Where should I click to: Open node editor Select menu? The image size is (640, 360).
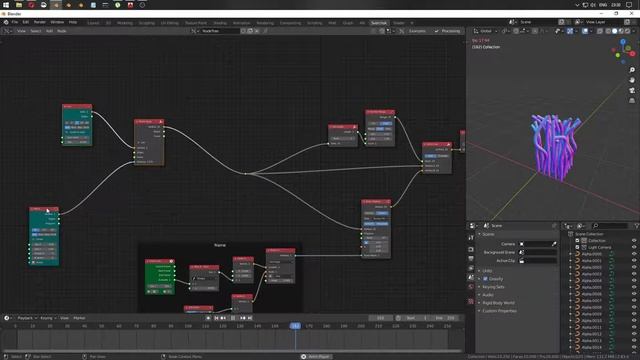36,31
